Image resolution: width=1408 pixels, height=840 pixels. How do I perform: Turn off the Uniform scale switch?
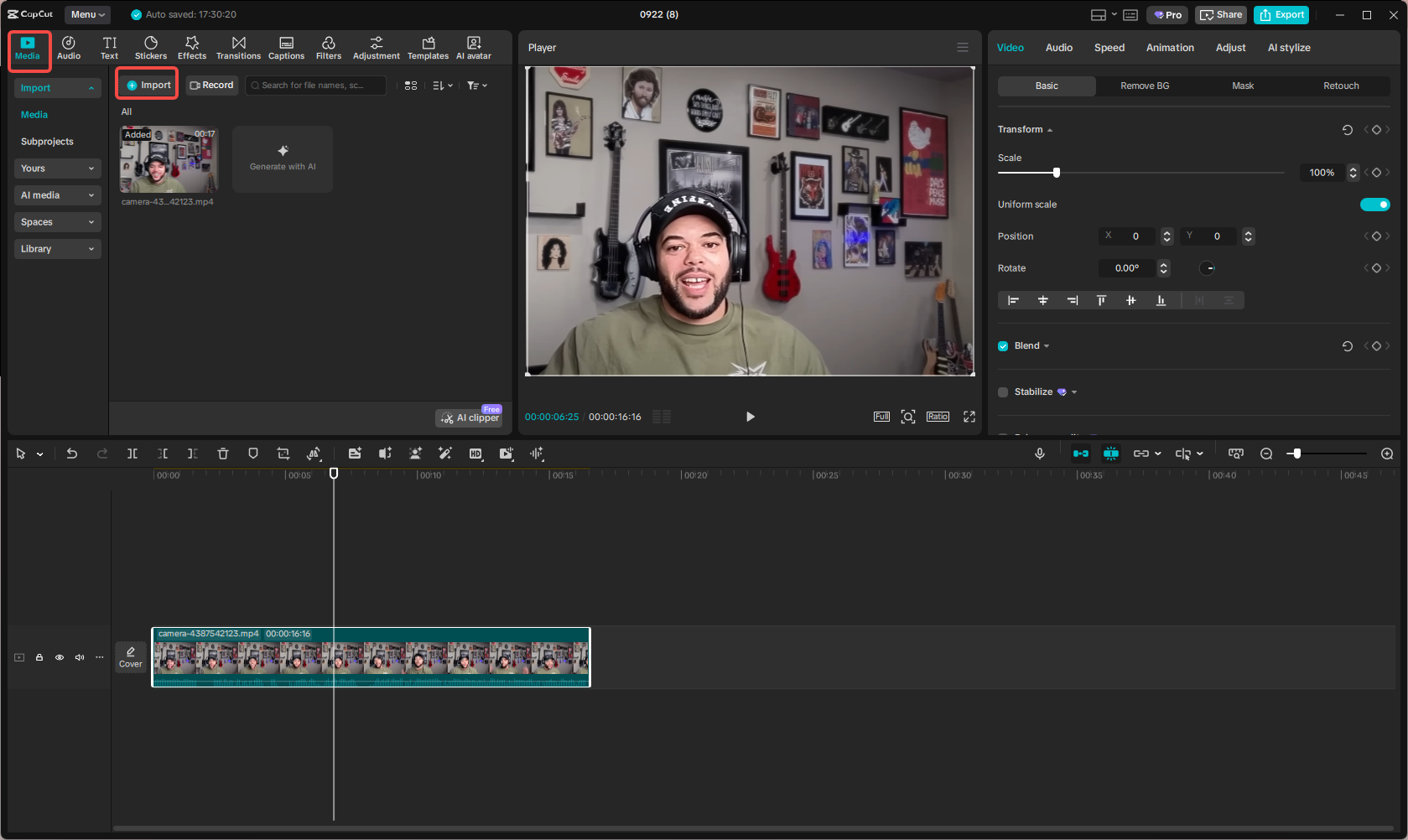pyautogui.click(x=1374, y=205)
